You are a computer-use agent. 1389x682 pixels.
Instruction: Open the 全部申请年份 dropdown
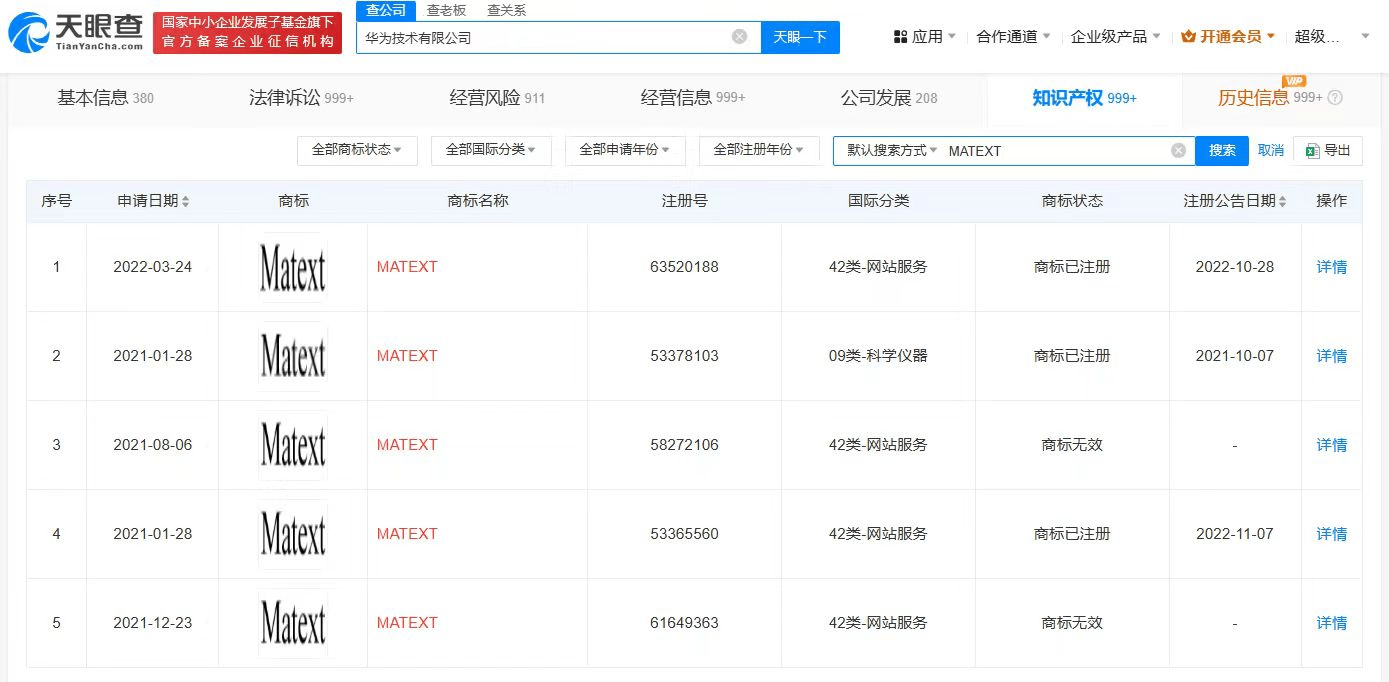pos(625,150)
